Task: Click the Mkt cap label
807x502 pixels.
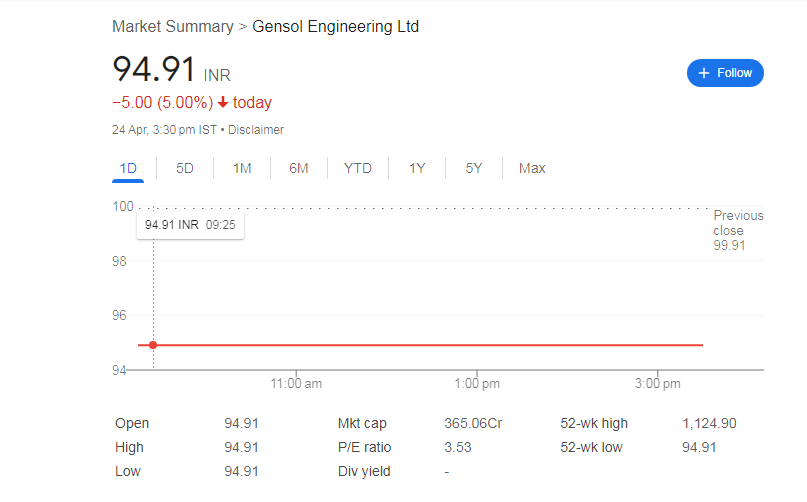Action: coord(362,423)
